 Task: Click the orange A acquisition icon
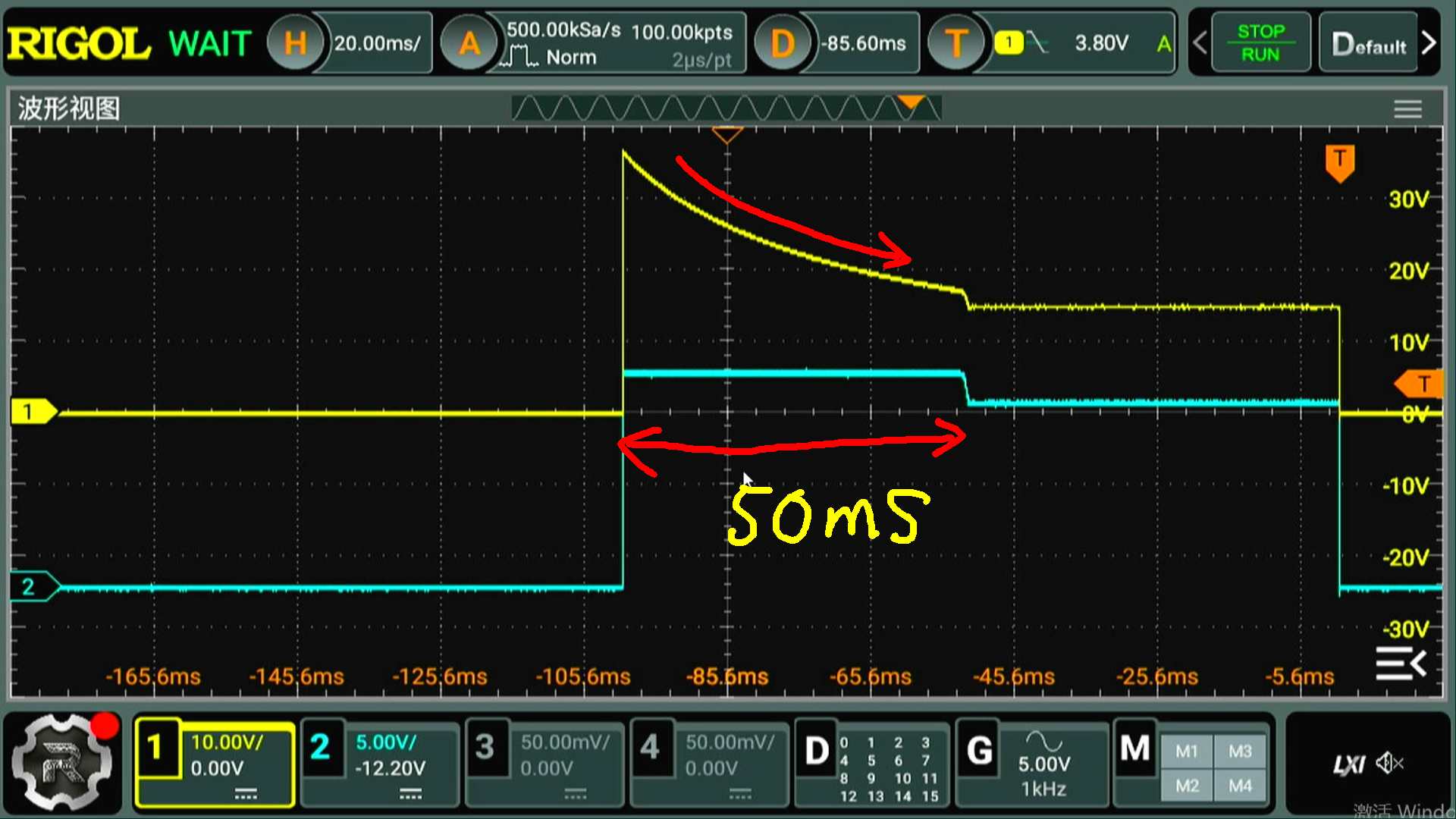tap(469, 44)
